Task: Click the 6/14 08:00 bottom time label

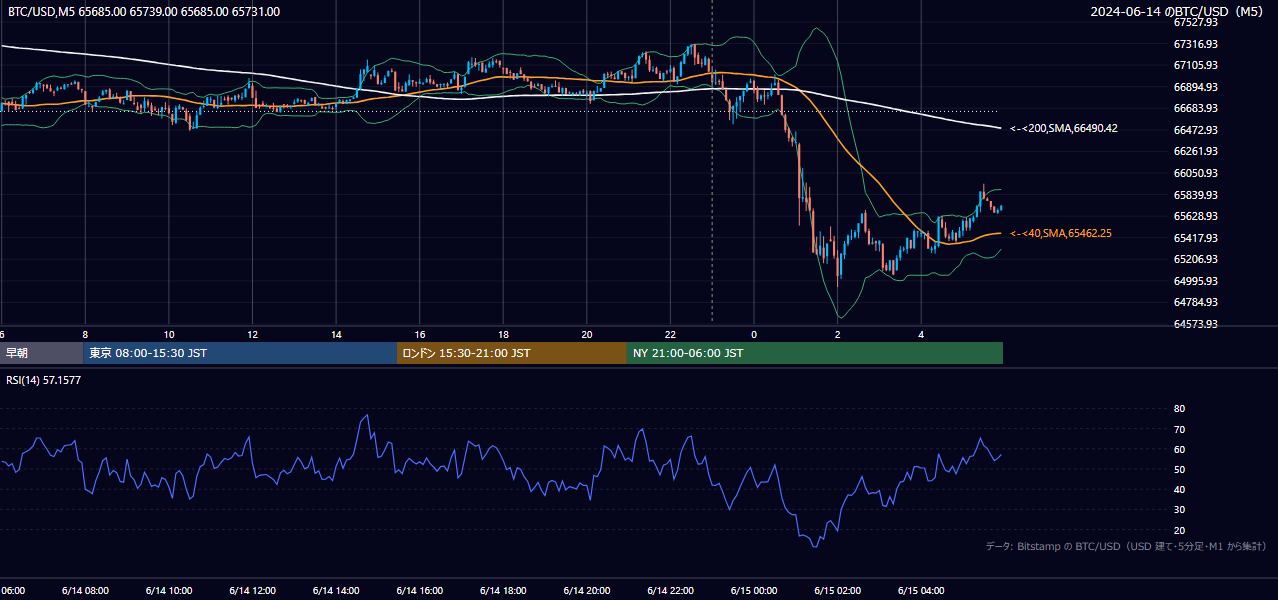Action: [85, 590]
